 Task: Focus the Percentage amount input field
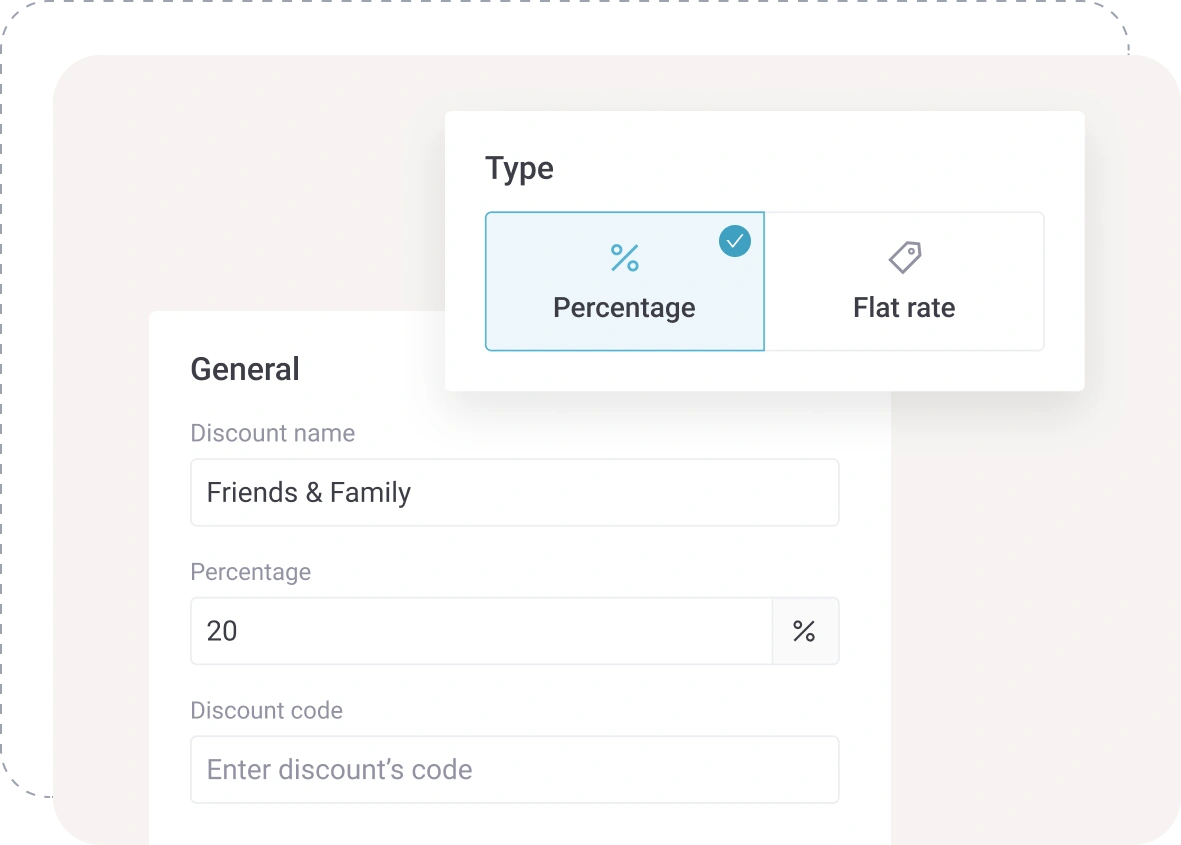click(480, 631)
